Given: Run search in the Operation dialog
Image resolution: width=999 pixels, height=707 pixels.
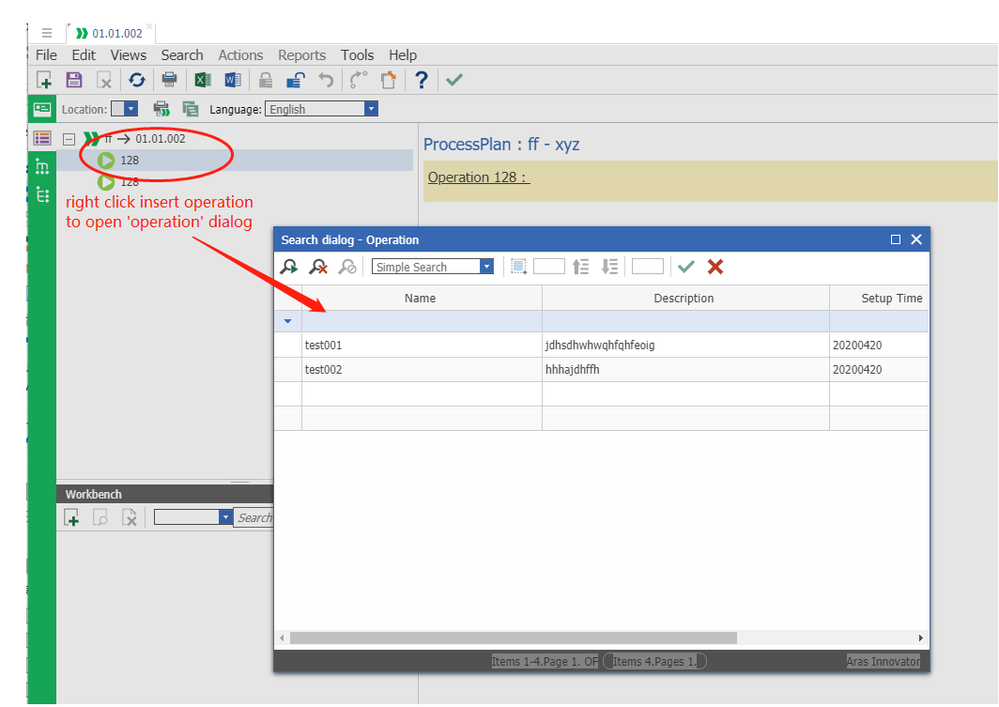Looking at the screenshot, I should tap(289, 267).
